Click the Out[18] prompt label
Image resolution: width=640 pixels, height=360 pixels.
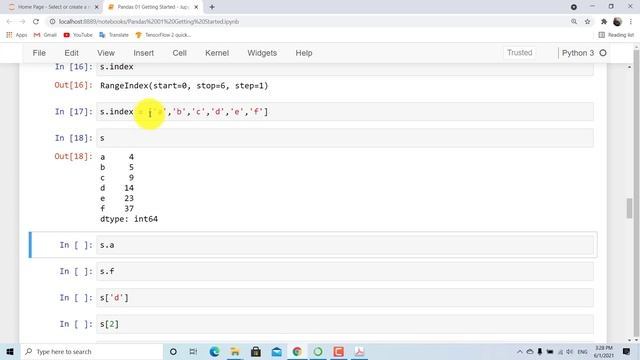(73, 156)
